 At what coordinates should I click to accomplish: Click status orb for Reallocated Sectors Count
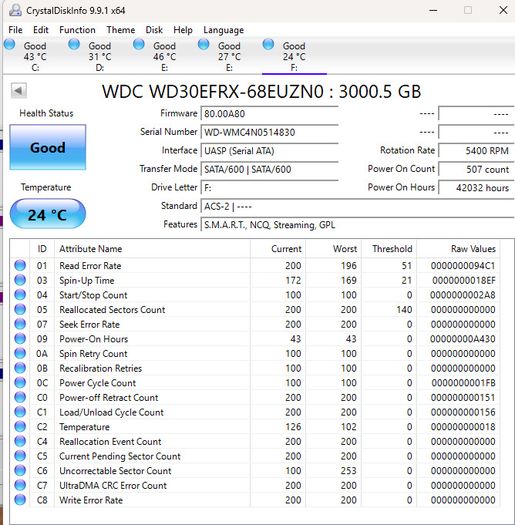20,309
